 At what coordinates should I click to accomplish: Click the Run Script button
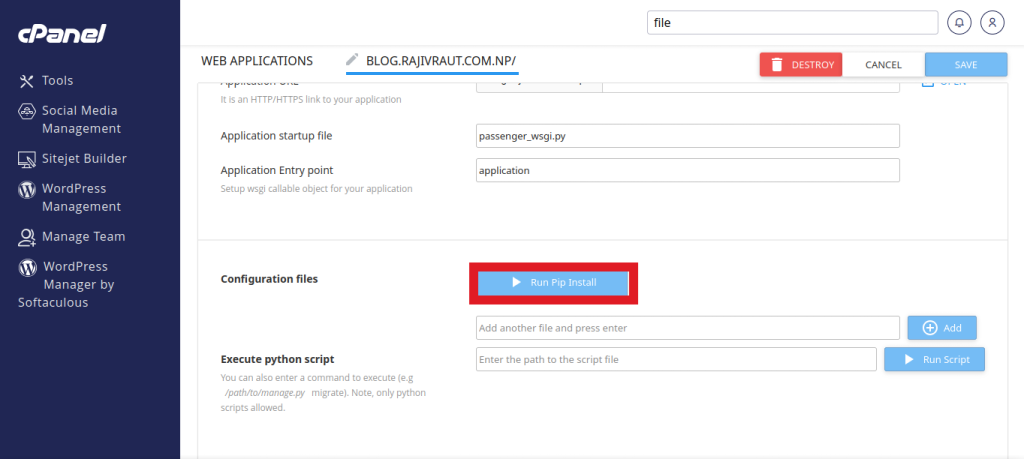934,359
